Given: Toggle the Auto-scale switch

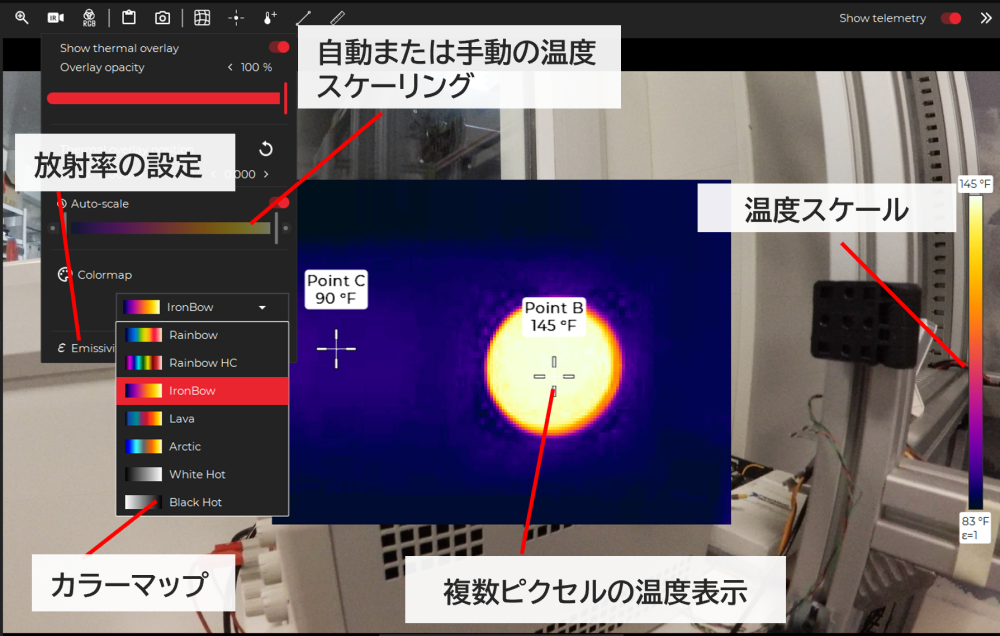Looking at the screenshot, I should 279,202.
